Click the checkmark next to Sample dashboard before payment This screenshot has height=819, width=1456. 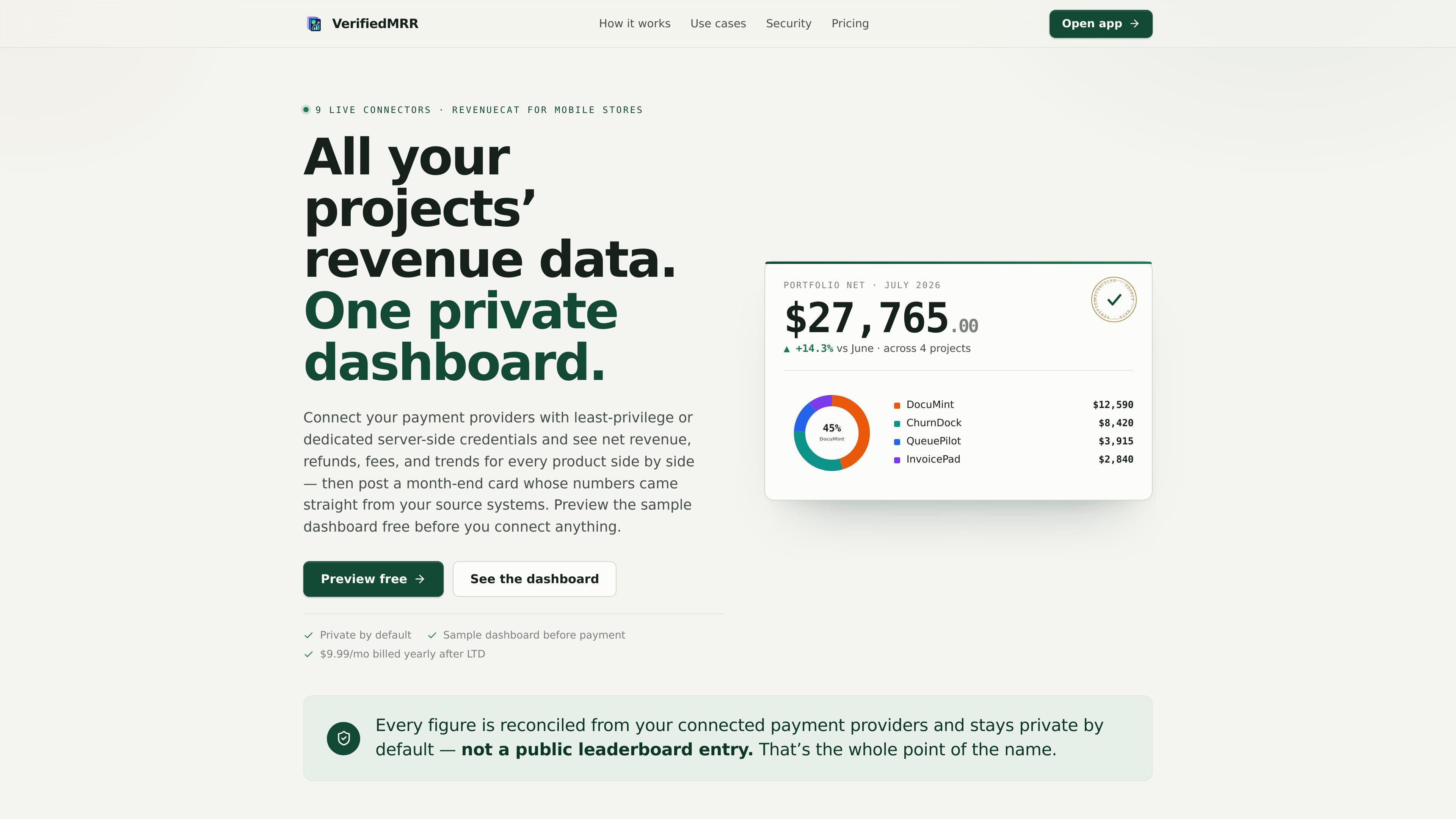click(432, 635)
